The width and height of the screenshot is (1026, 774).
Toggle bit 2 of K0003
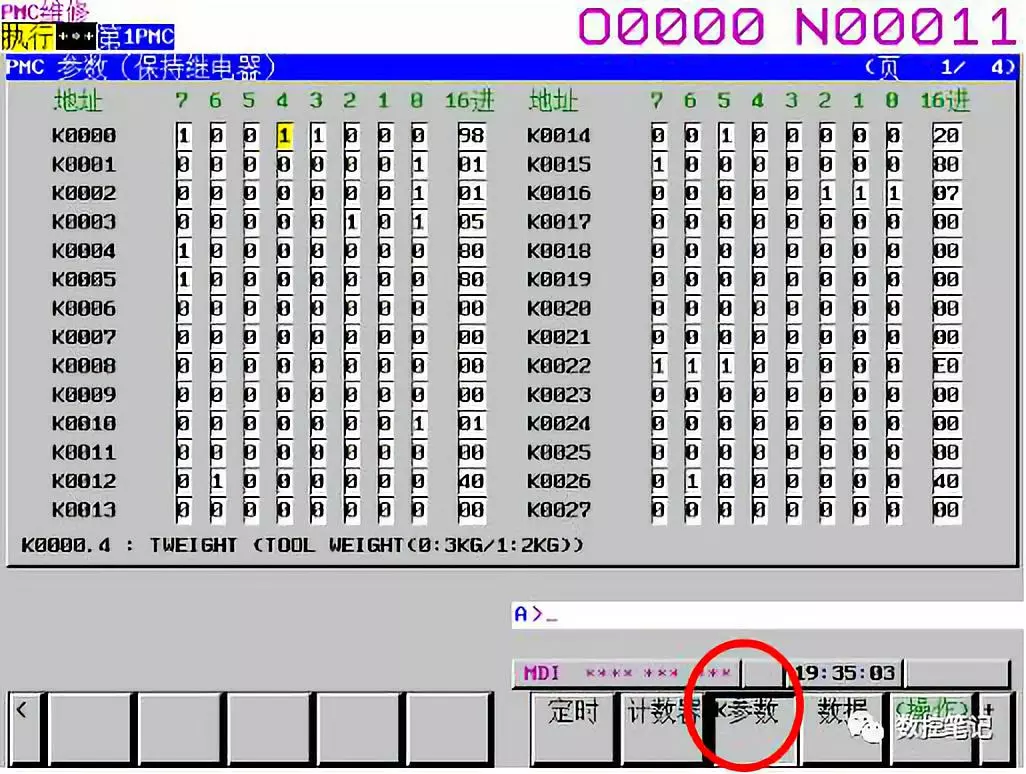tap(351, 222)
